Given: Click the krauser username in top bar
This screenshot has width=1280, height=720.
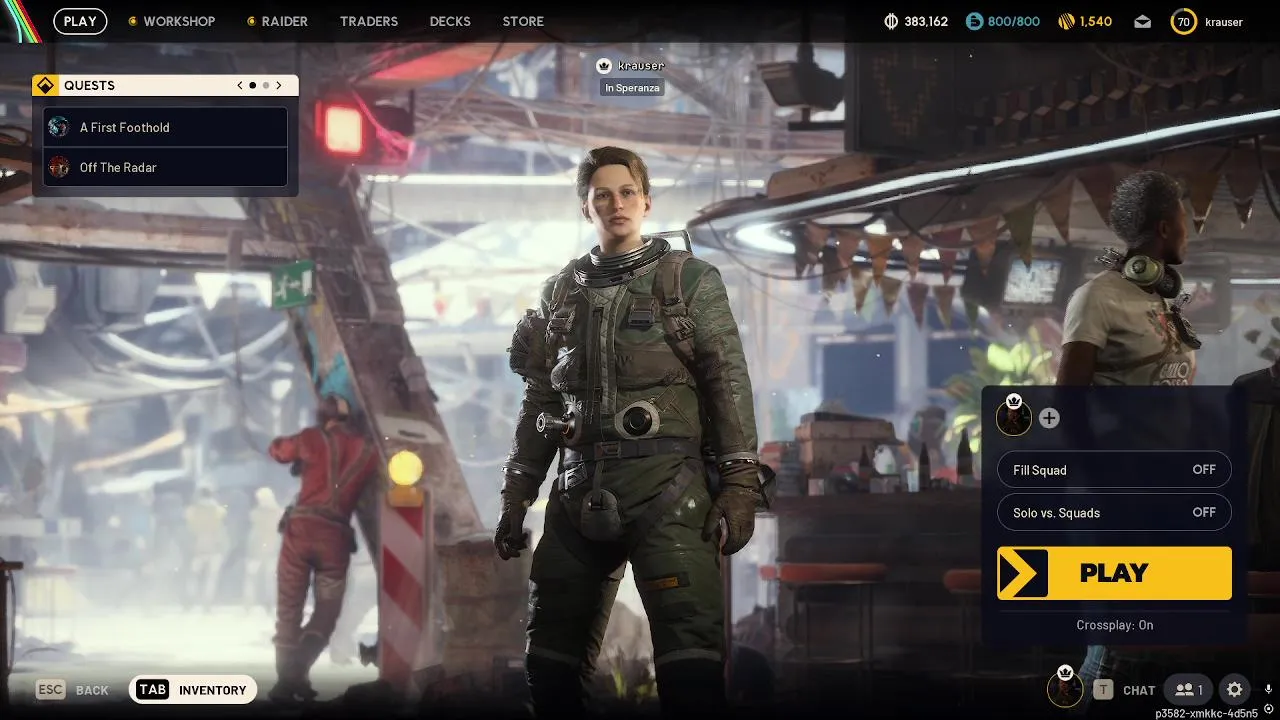Looking at the screenshot, I should point(1222,21).
